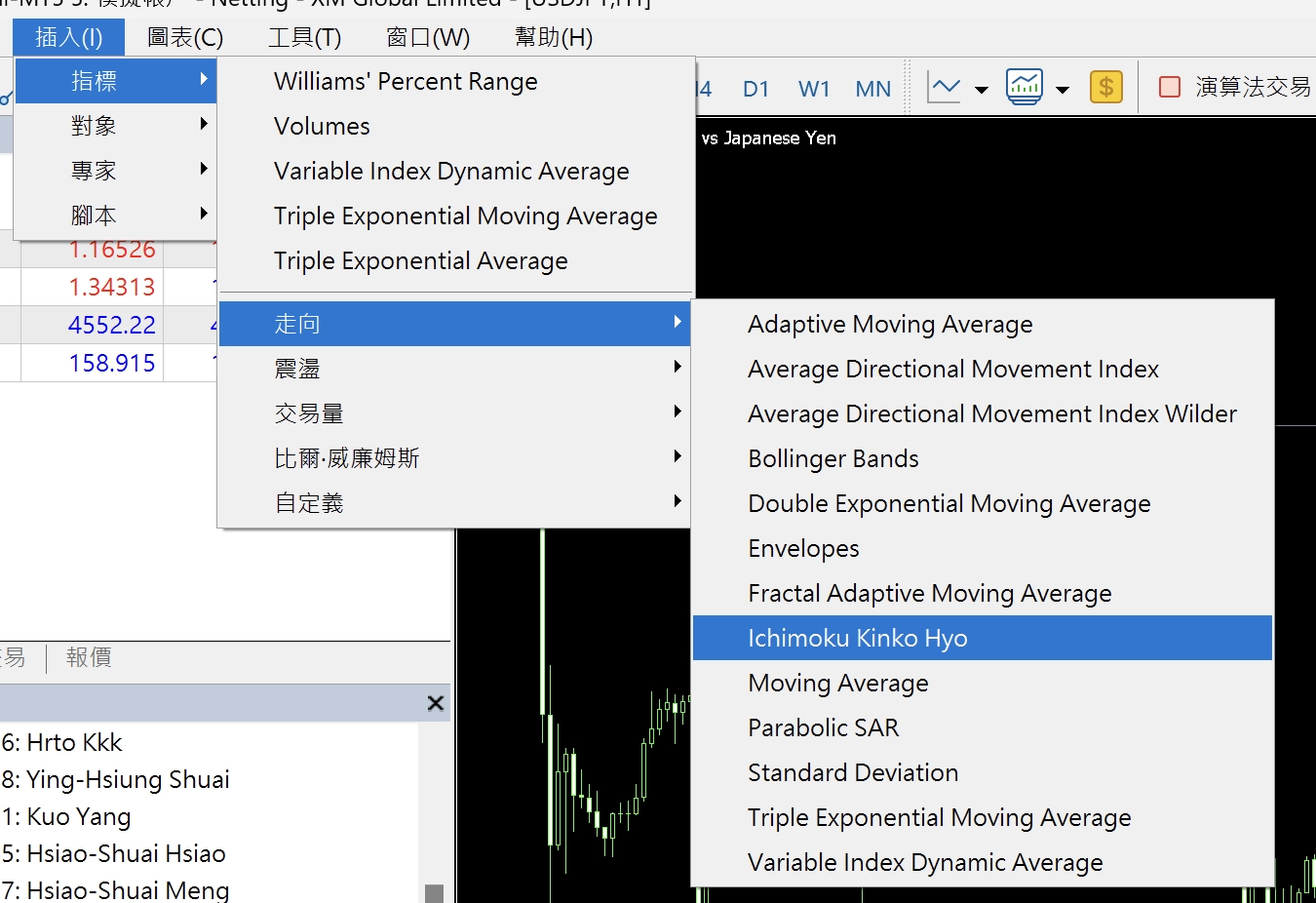Select Triple Exponential Moving Average in recent list
This screenshot has width=1316, height=903.
[x=456, y=216]
